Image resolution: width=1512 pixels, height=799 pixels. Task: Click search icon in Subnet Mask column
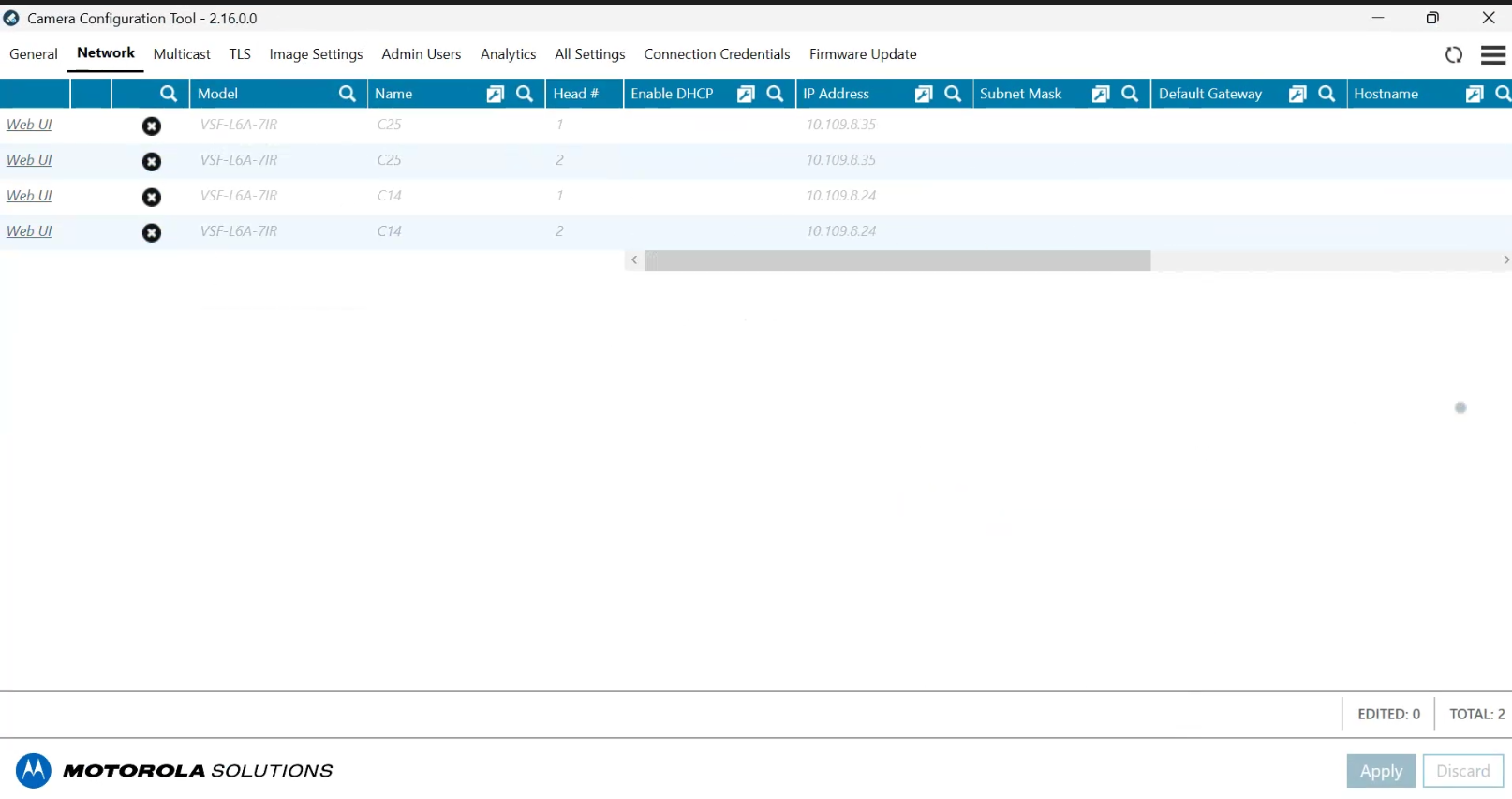click(x=1130, y=94)
